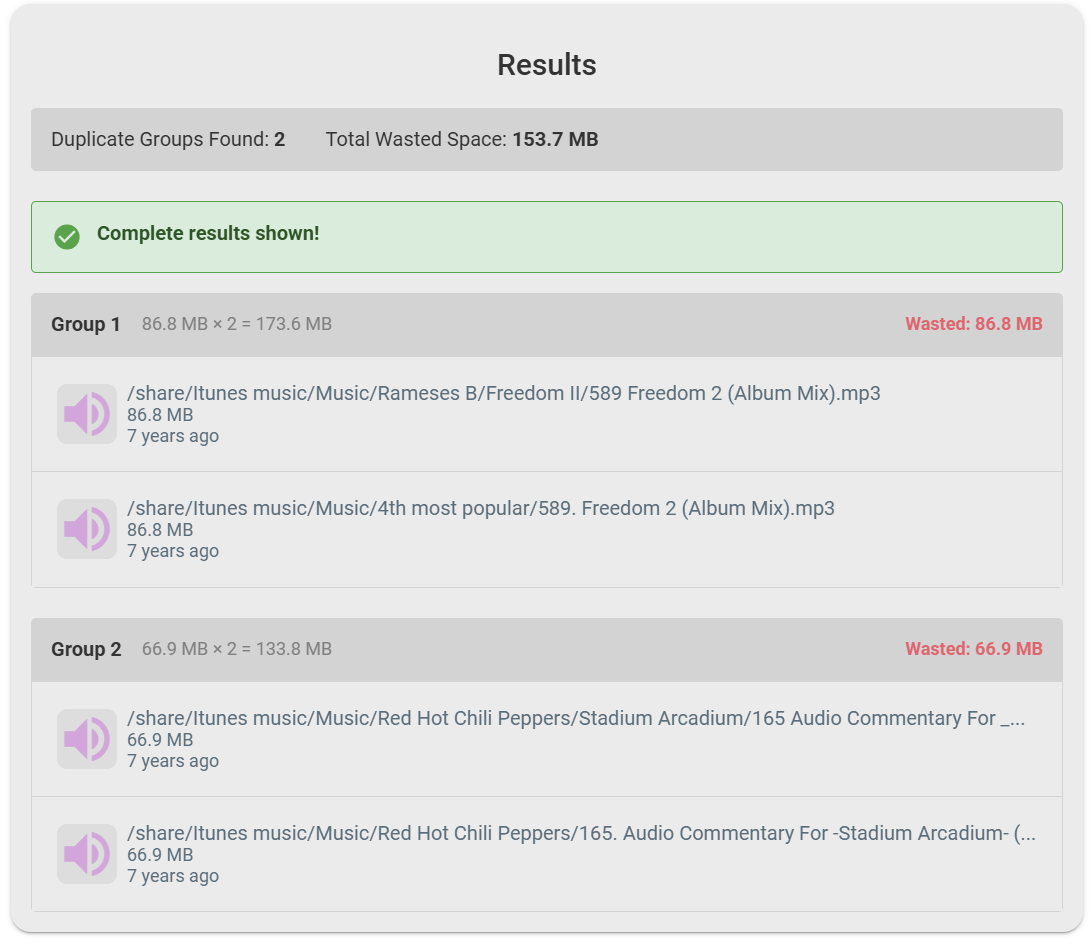Click Wasted: 86.8 MB label
Screen dimensions: 1091x945
(x=973, y=324)
